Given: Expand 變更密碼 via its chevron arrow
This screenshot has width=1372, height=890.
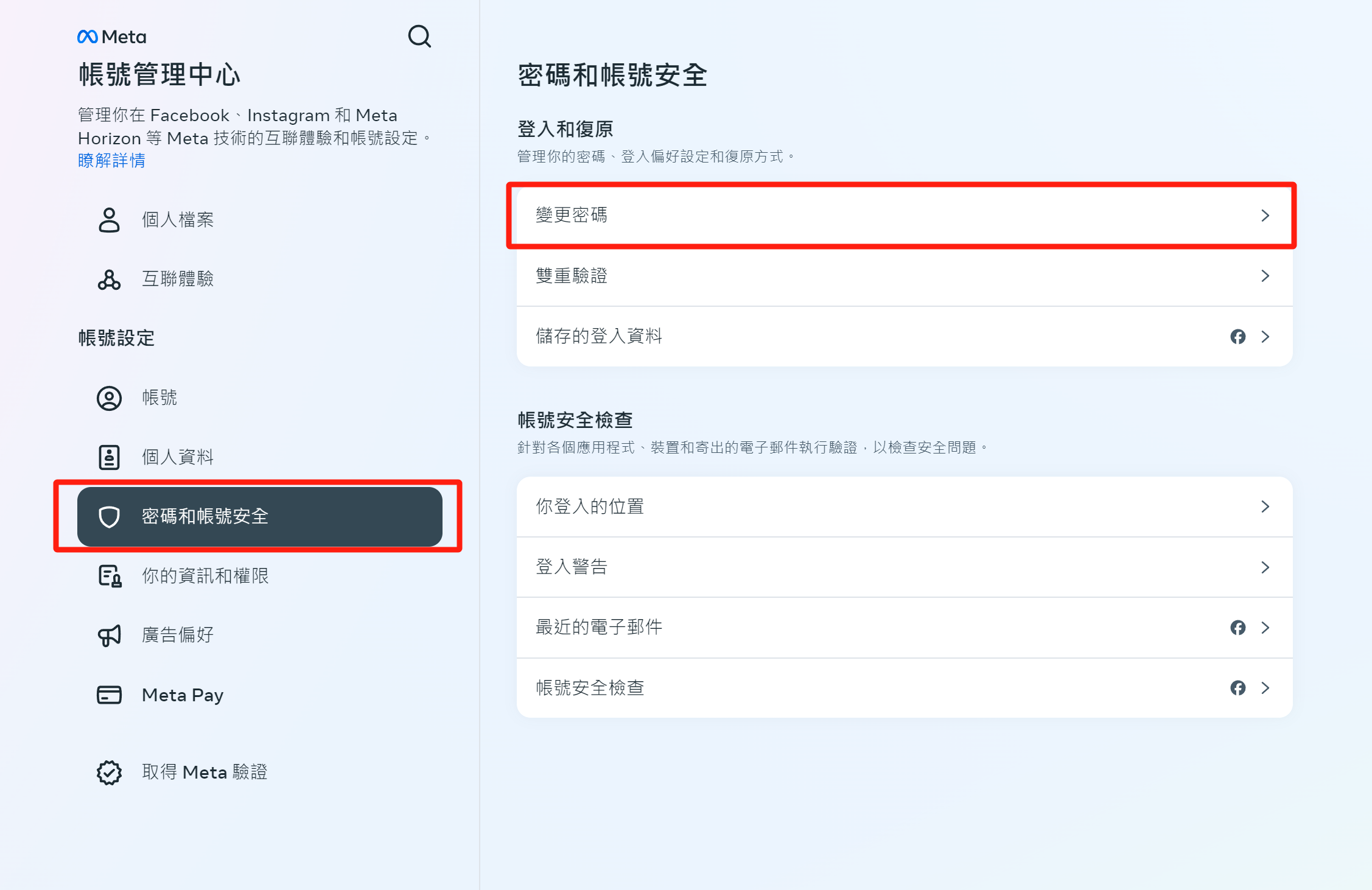Looking at the screenshot, I should [1265, 215].
